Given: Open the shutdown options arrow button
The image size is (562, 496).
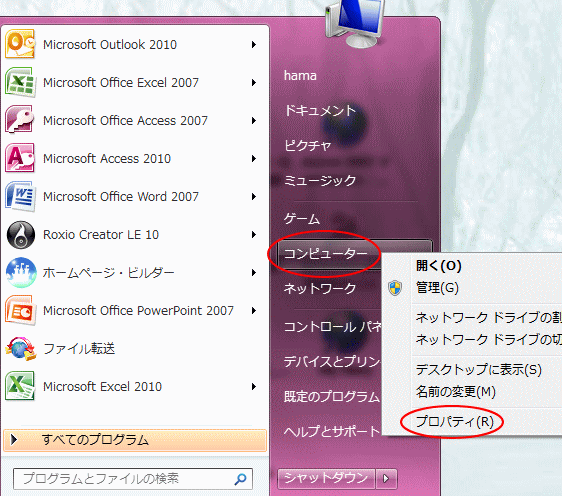Looking at the screenshot, I should (386, 479).
